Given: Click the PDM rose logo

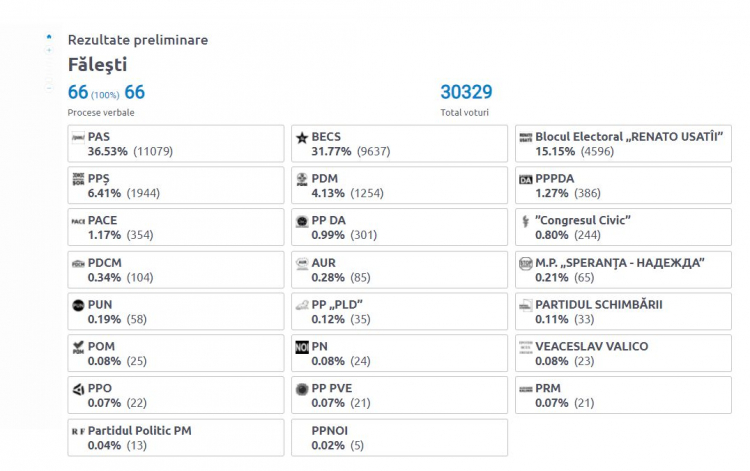Looking at the screenshot, I should [x=302, y=180].
